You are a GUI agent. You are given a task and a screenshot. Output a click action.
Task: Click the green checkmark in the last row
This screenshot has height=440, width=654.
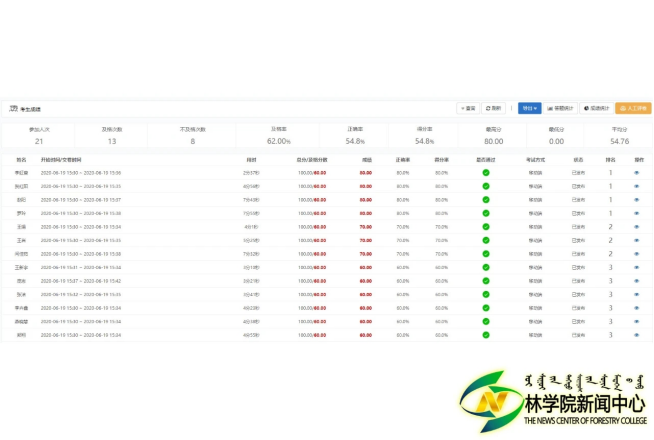[x=486, y=335]
